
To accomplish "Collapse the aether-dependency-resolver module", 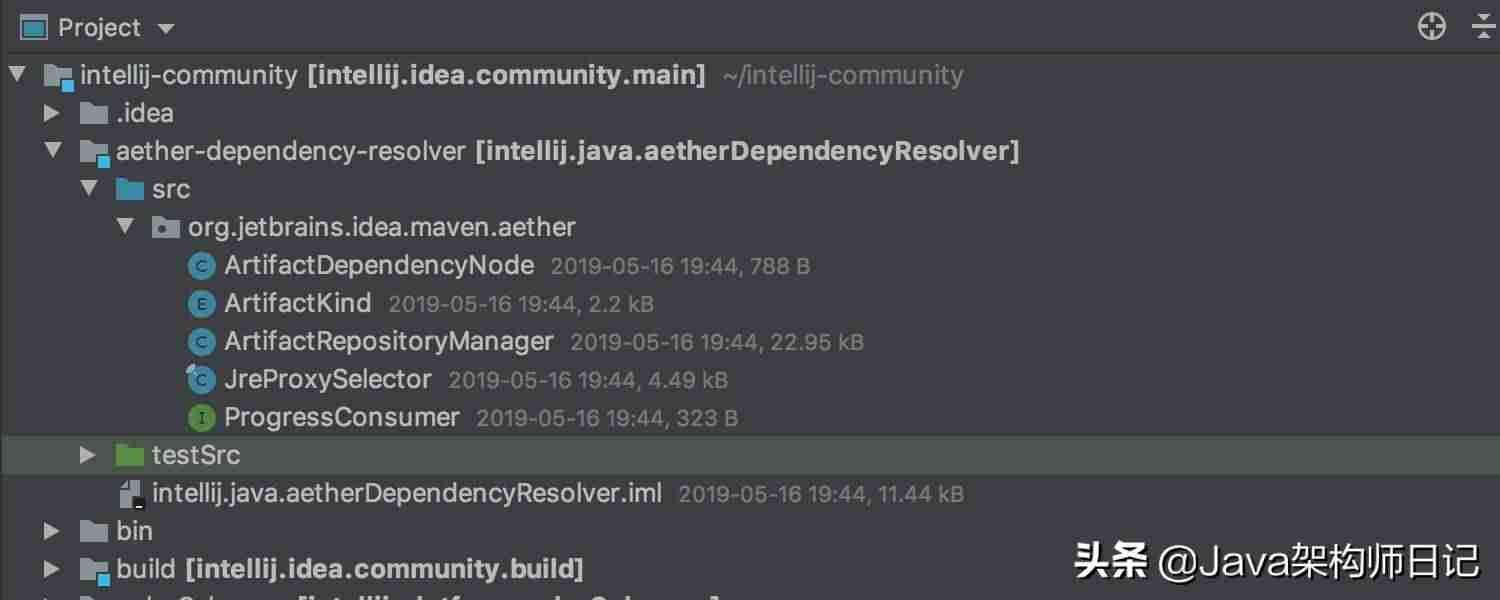I will [53, 151].
